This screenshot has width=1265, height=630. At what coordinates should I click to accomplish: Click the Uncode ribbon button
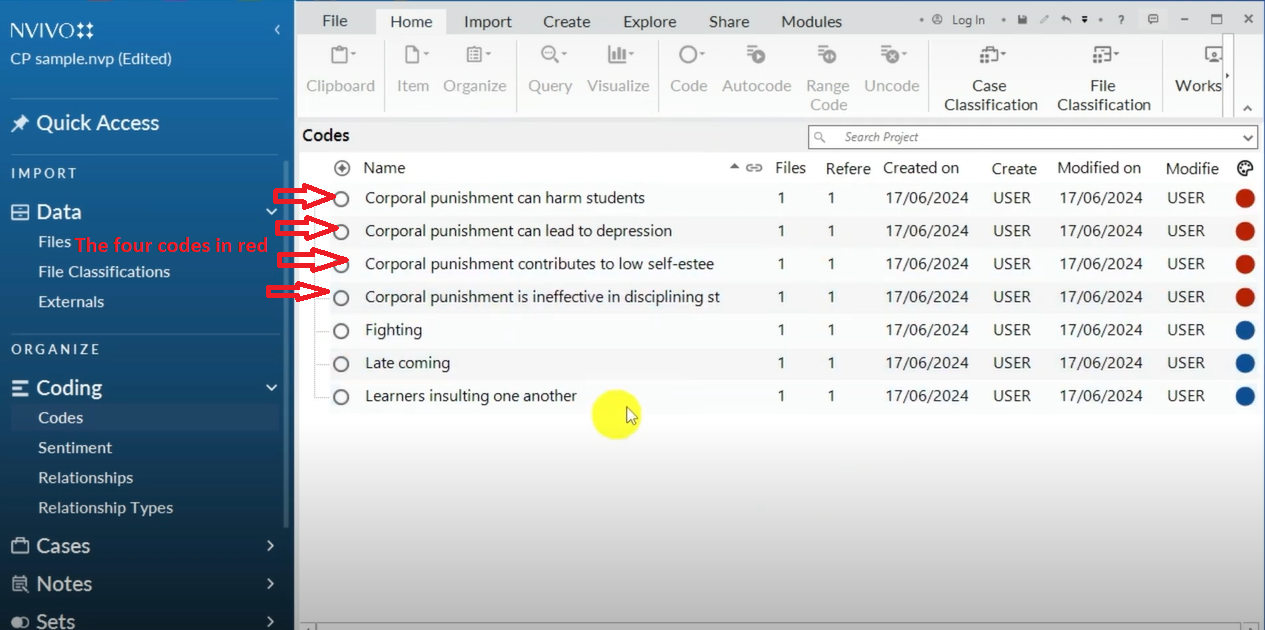click(892, 69)
